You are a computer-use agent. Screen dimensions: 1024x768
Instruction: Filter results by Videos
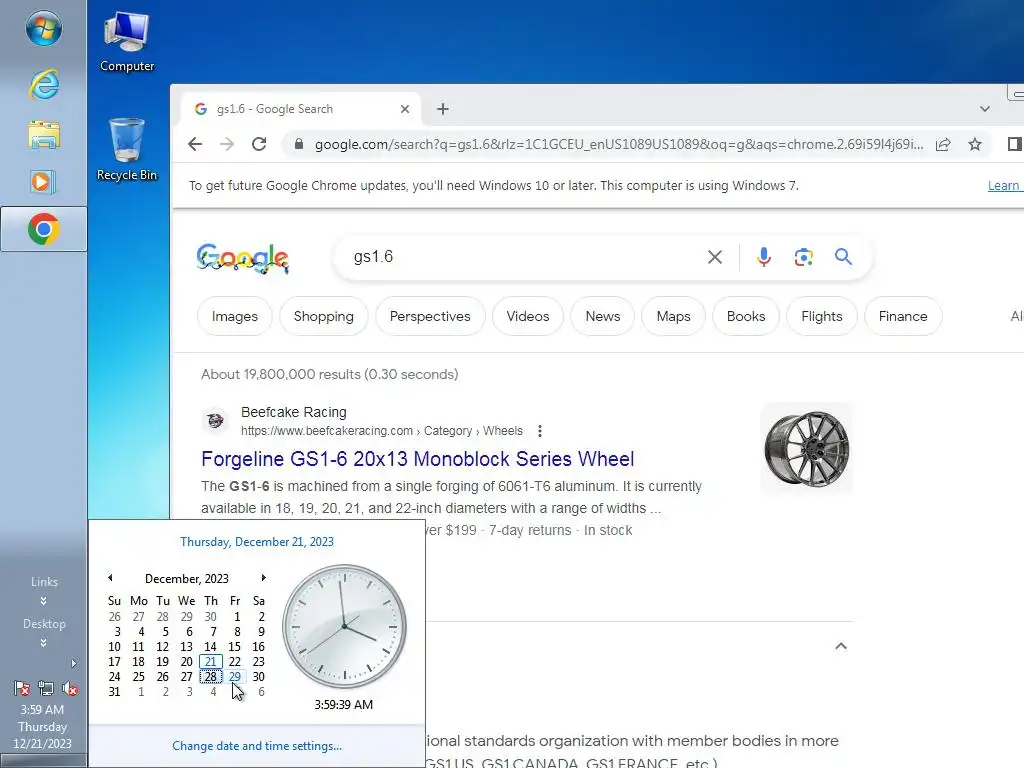[528, 316]
